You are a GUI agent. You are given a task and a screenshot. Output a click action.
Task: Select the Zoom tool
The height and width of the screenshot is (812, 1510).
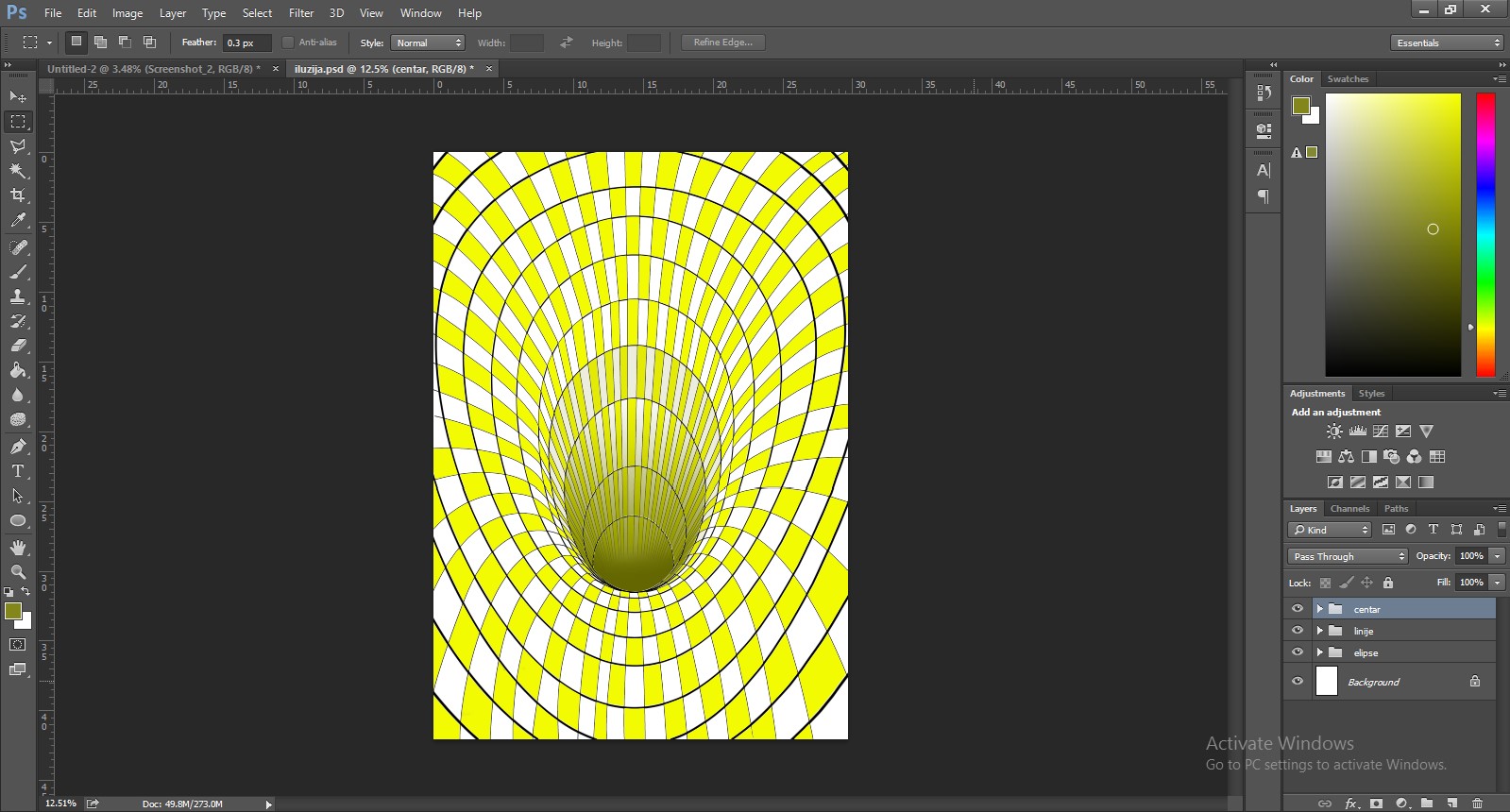point(18,572)
